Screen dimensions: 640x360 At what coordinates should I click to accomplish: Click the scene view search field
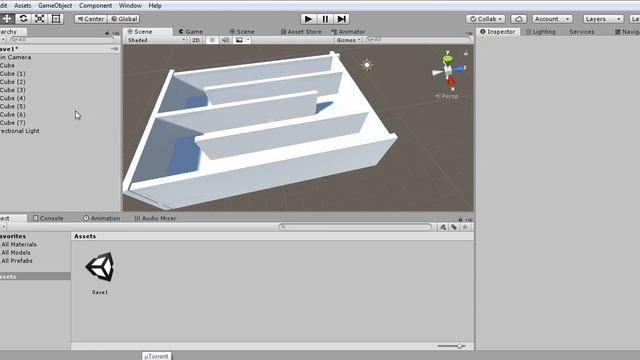[418, 40]
